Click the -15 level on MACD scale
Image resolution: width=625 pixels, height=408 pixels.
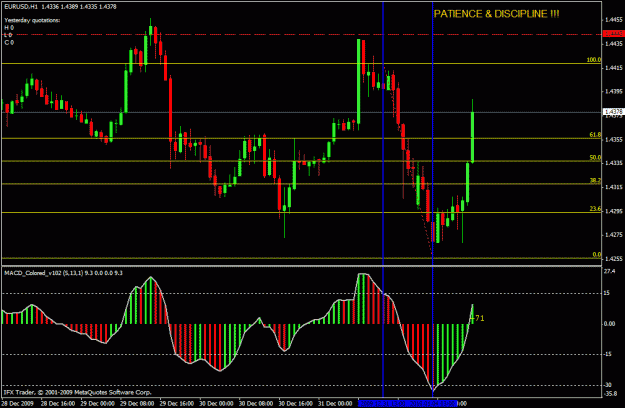(x=607, y=354)
